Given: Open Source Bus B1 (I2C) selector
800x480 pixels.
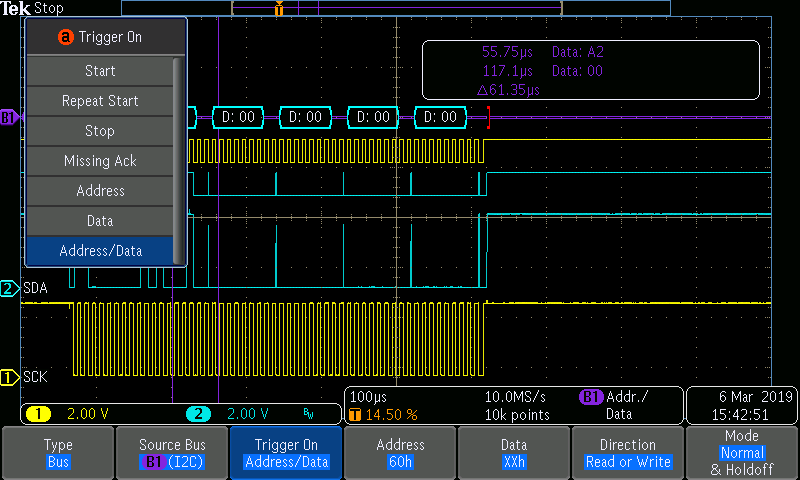Looking at the screenshot, I should point(172,453).
